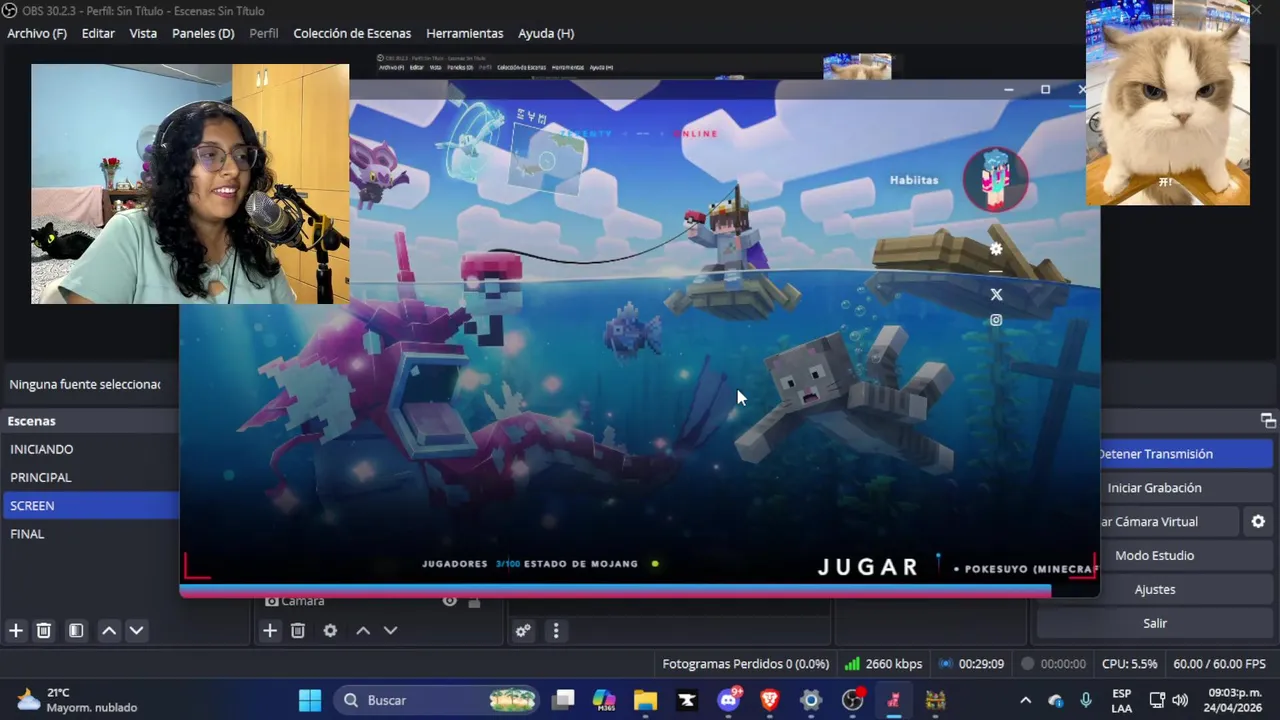This screenshot has height=720, width=1280.
Task: Click the Habiitas player avatar
Action: tap(995, 180)
